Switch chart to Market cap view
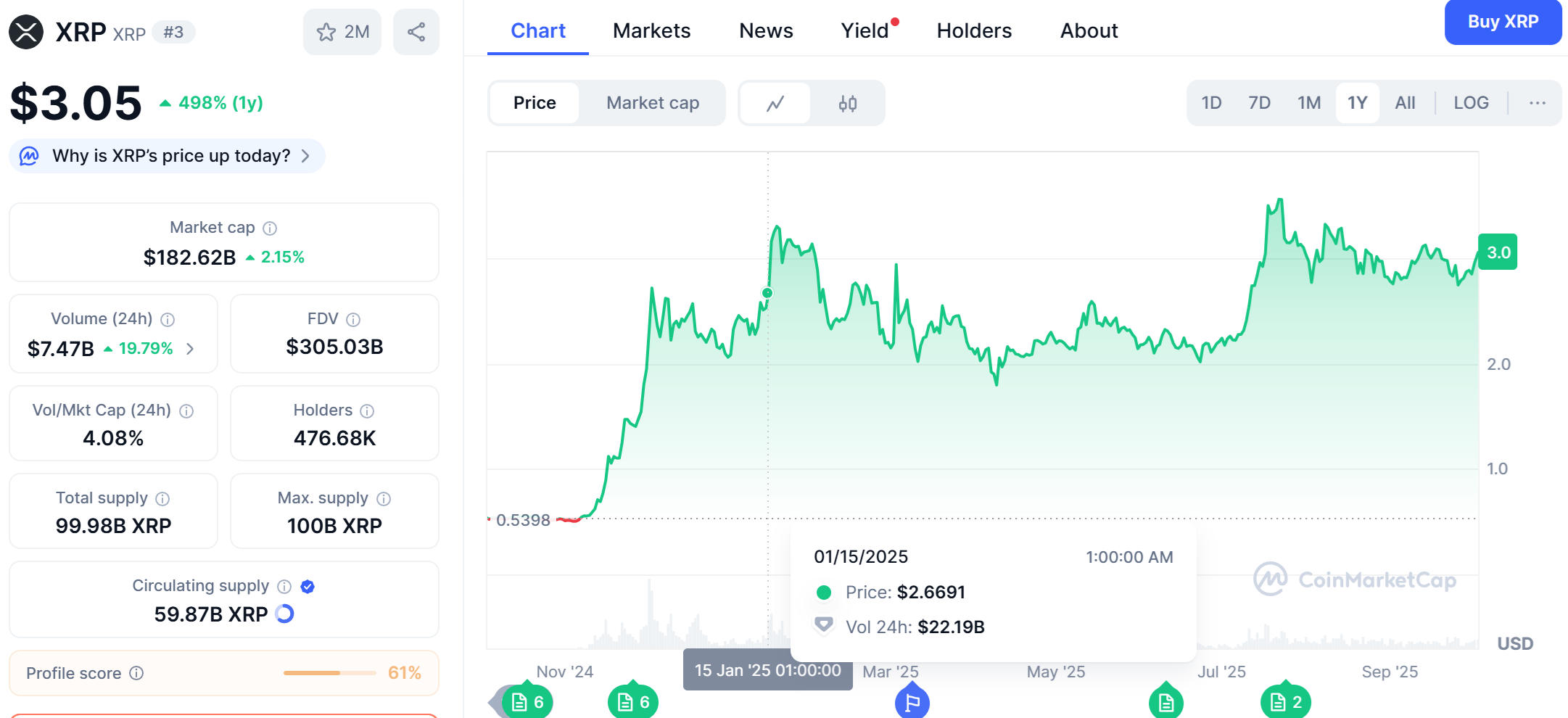 click(653, 103)
